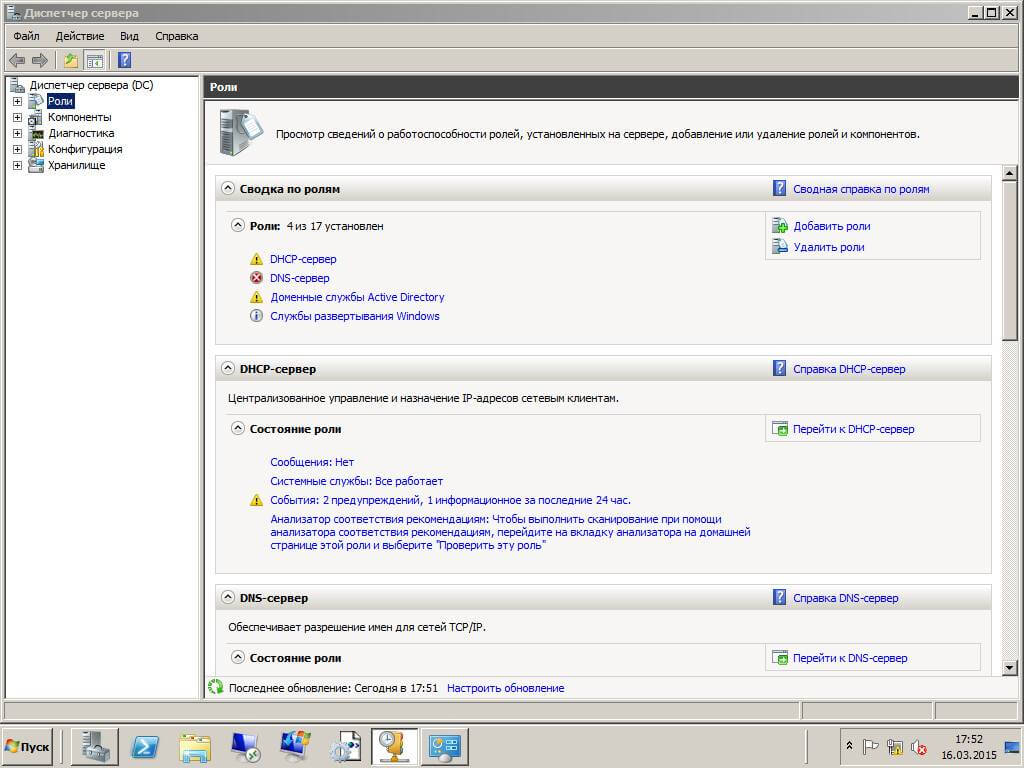Click the События: 2 предупреждений link

tap(451, 500)
